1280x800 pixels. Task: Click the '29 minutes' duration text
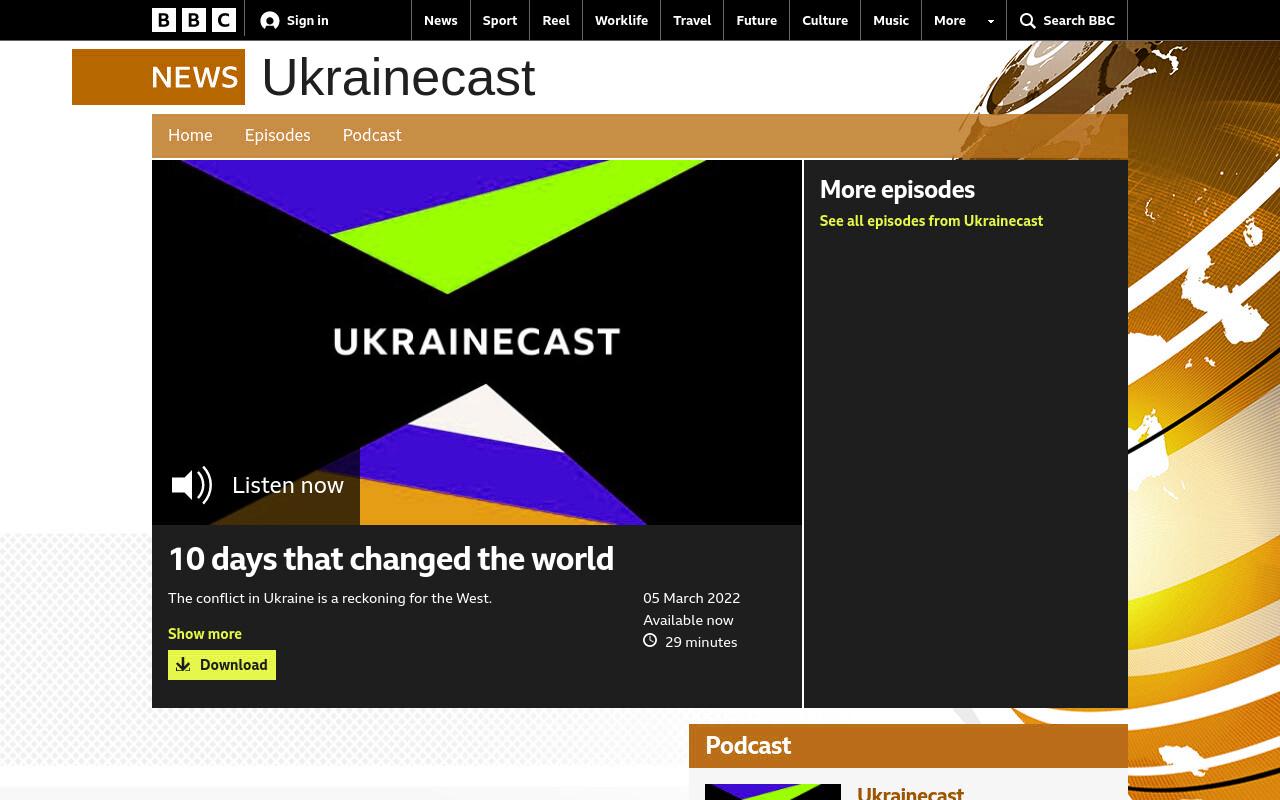(x=701, y=642)
